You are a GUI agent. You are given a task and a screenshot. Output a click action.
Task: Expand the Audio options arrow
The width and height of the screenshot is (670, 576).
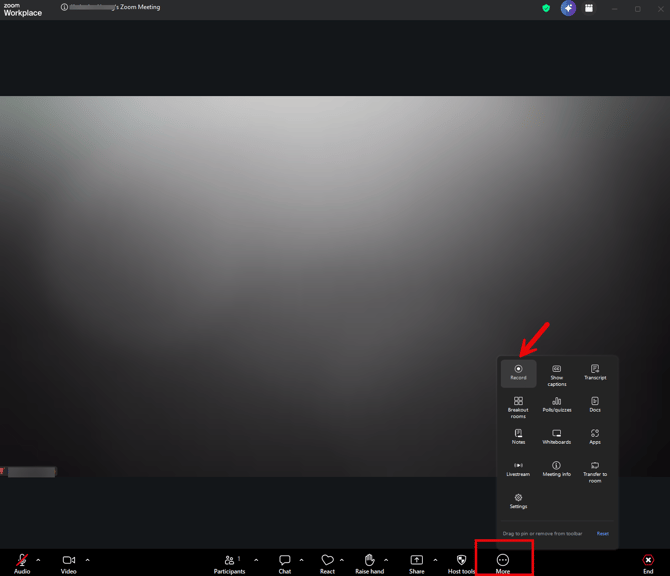pyautogui.click(x=39, y=560)
